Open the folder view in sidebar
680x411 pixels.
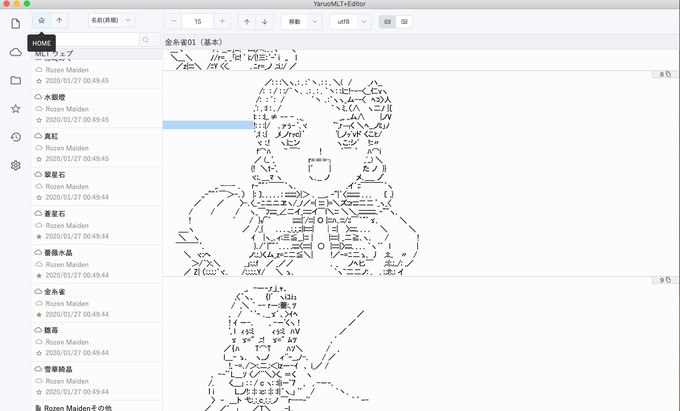coord(16,80)
